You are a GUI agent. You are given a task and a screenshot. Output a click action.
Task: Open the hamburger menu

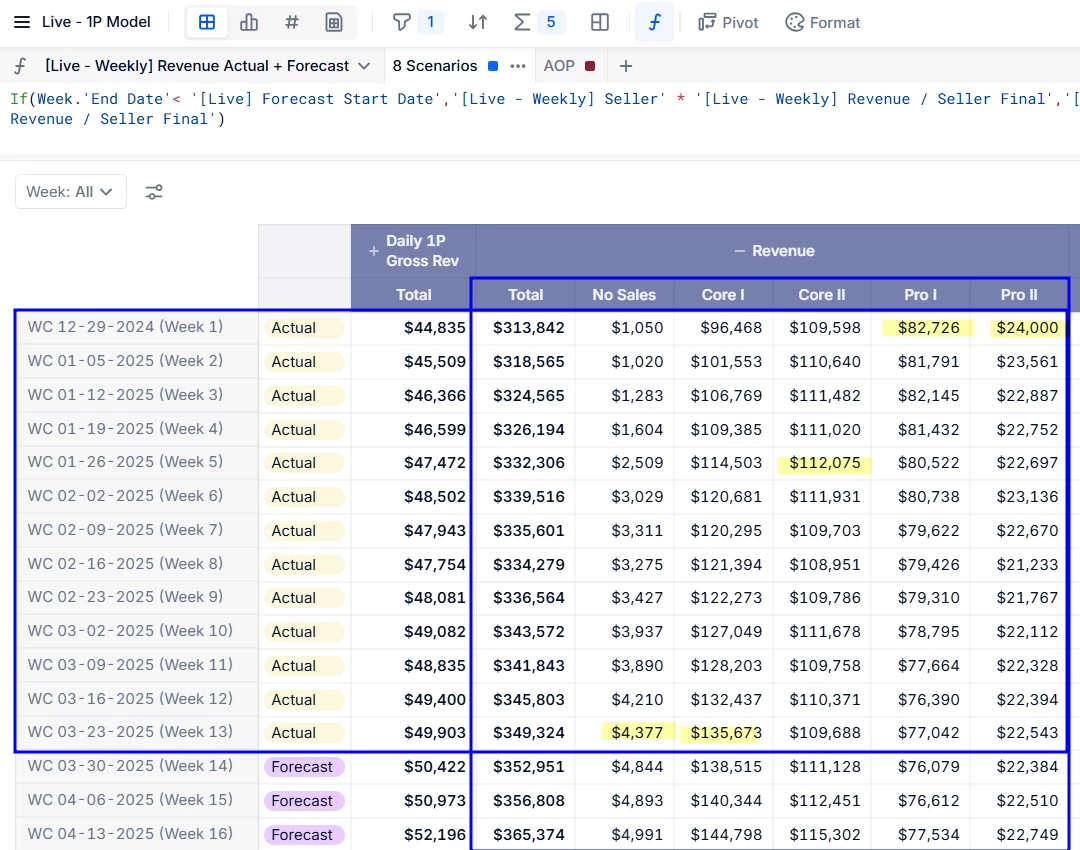coord(22,22)
